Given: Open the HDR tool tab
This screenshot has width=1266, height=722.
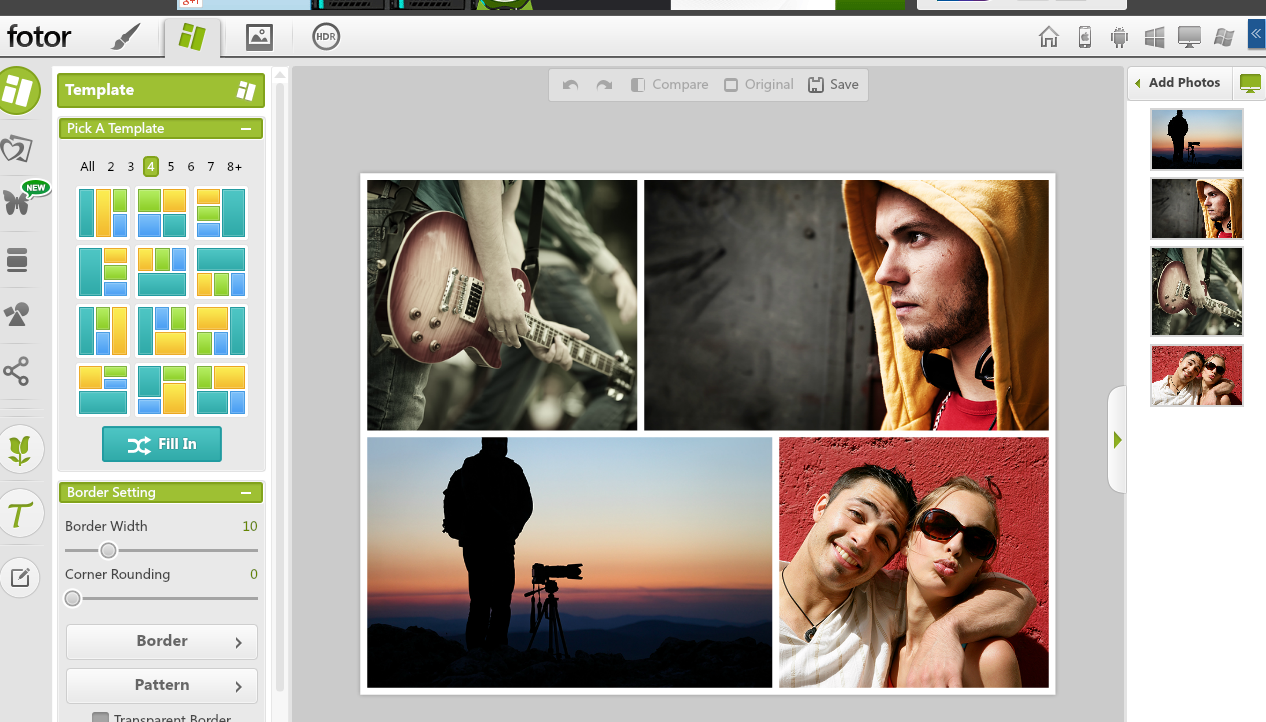Looking at the screenshot, I should pos(326,38).
